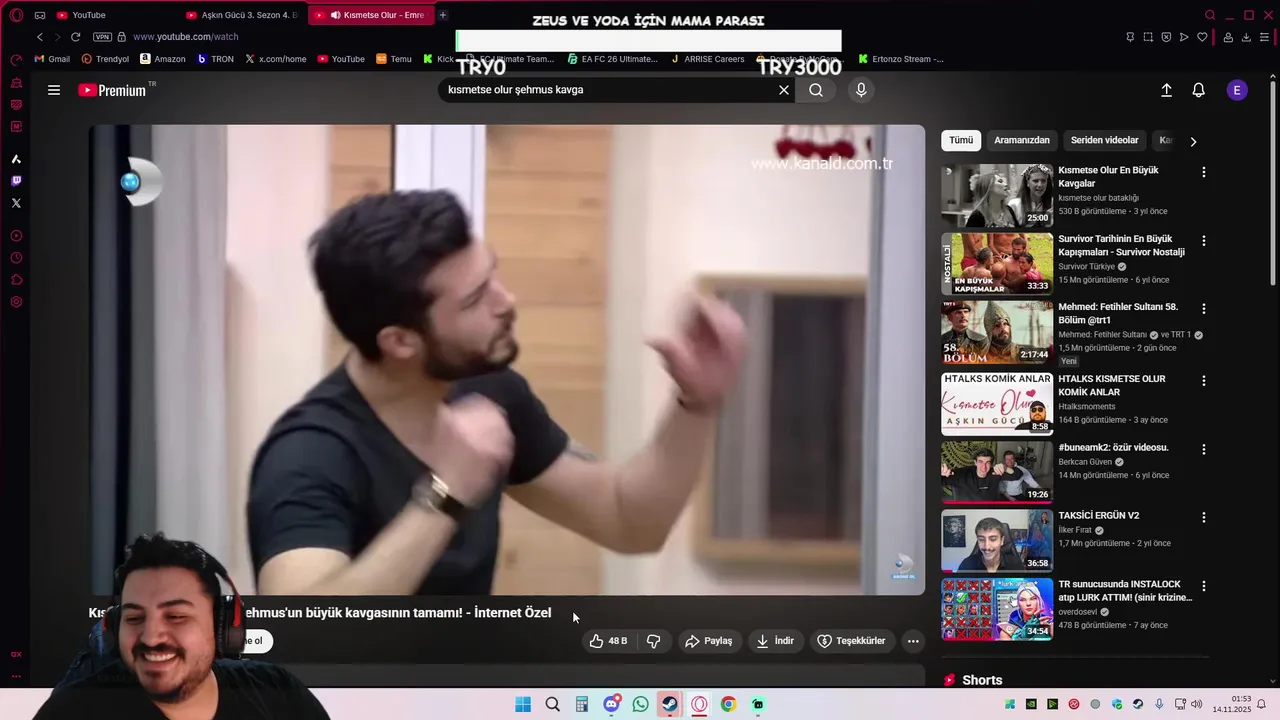
Task: Open the Windows Start menu
Action: pyautogui.click(x=523, y=704)
